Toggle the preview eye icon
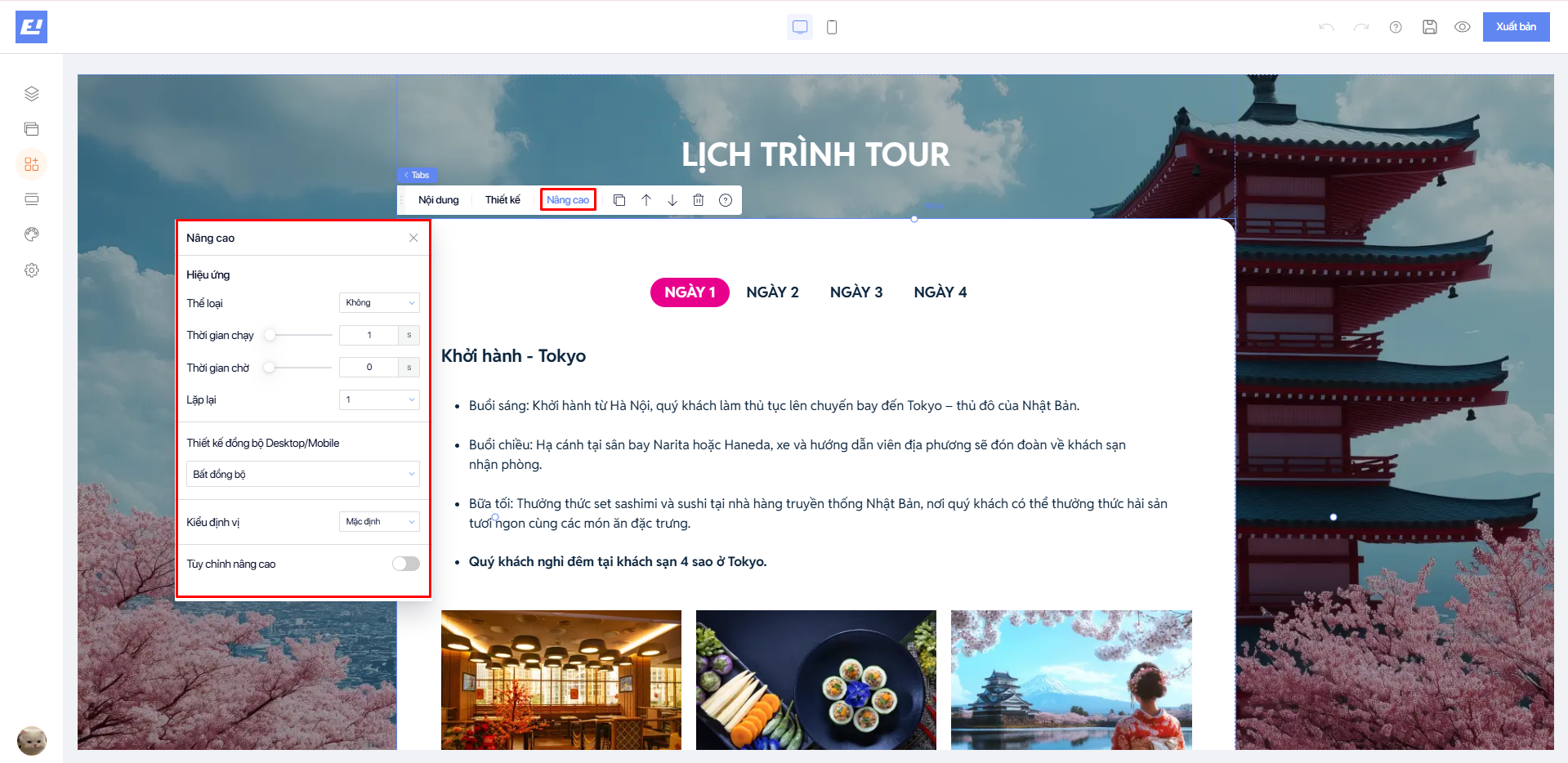The height and width of the screenshot is (763, 1568). (1462, 27)
